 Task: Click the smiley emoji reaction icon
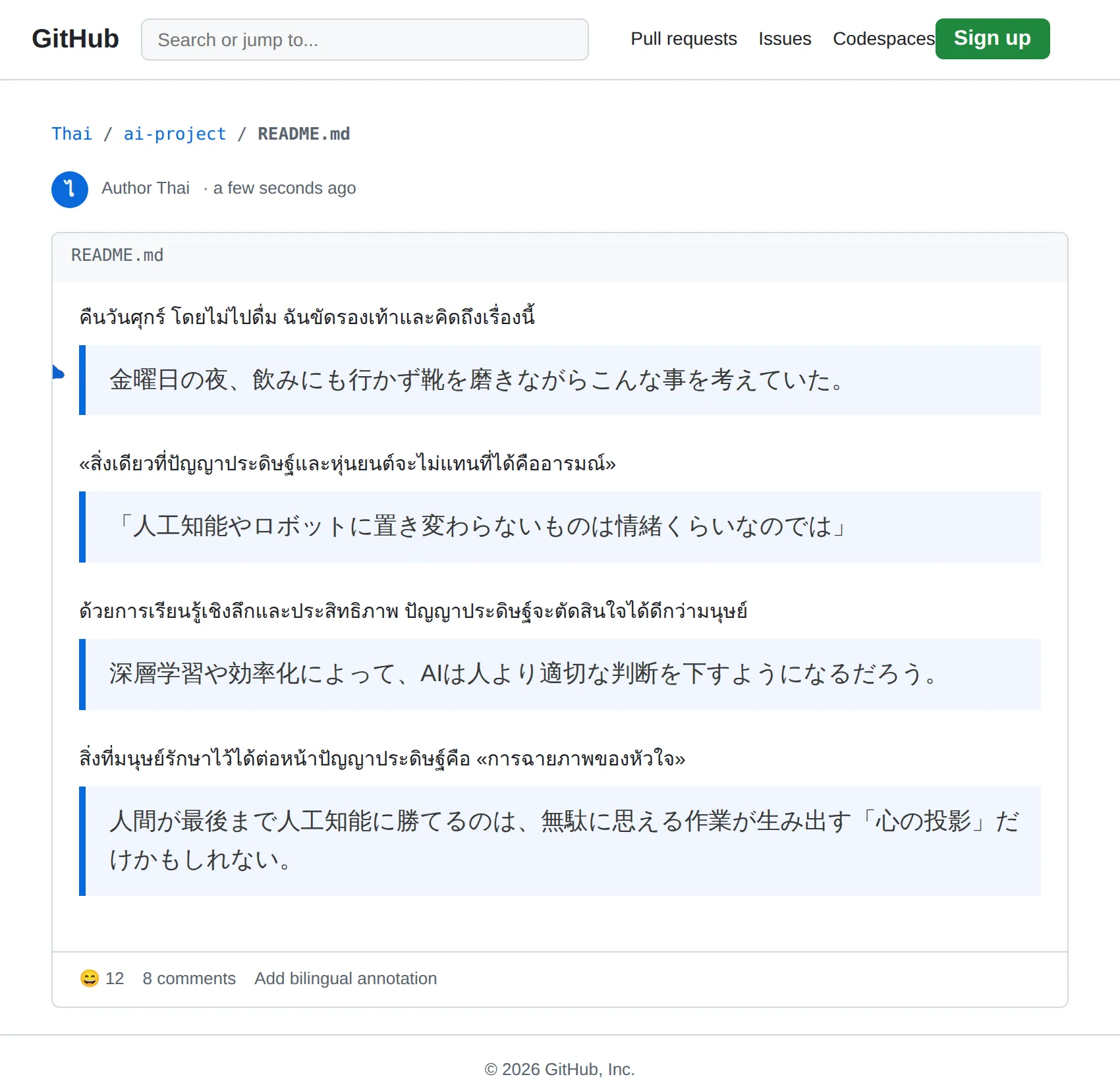point(90,979)
